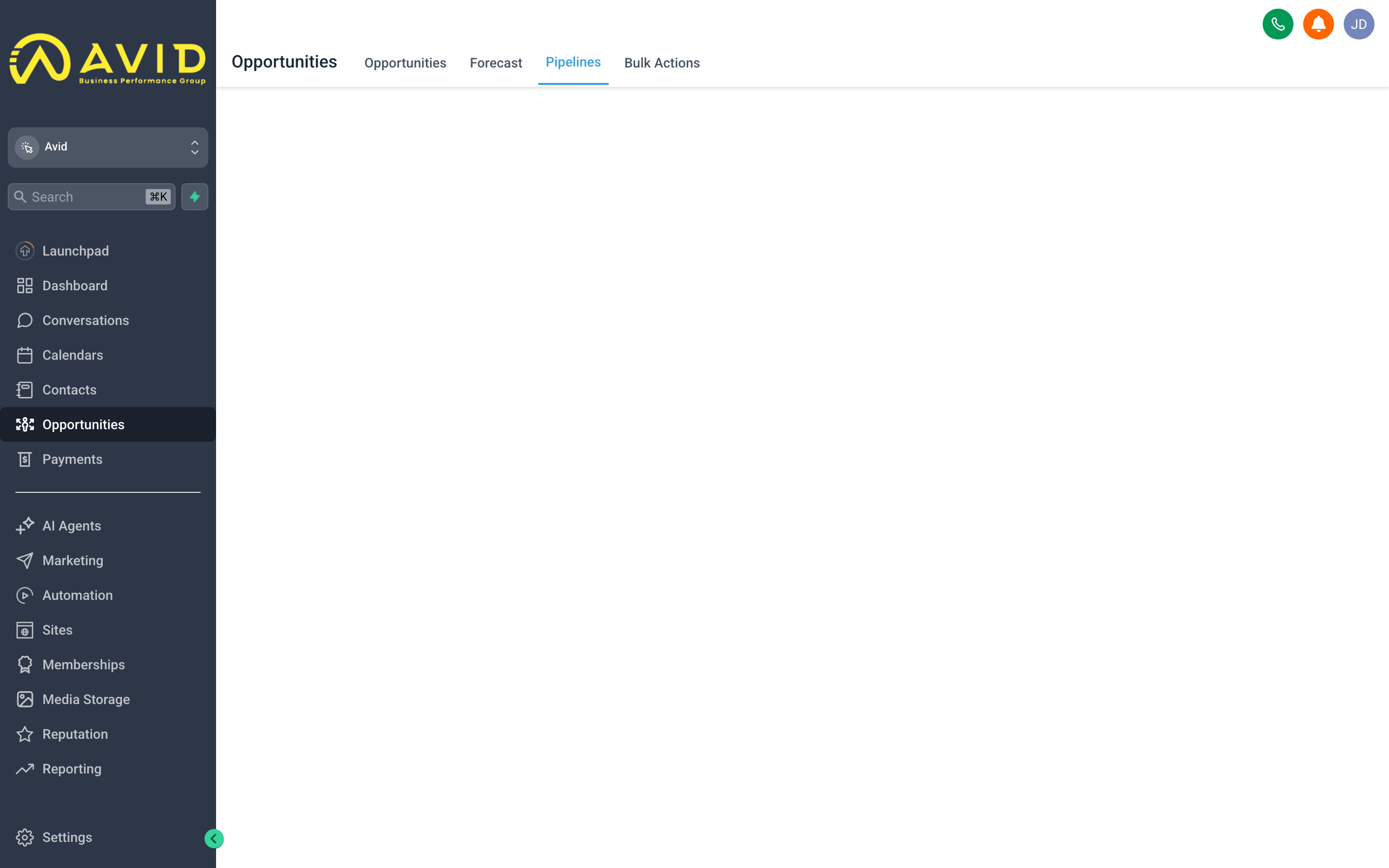The image size is (1389, 868).
Task: Open Memberships sidebar label
Action: point(83,665)
